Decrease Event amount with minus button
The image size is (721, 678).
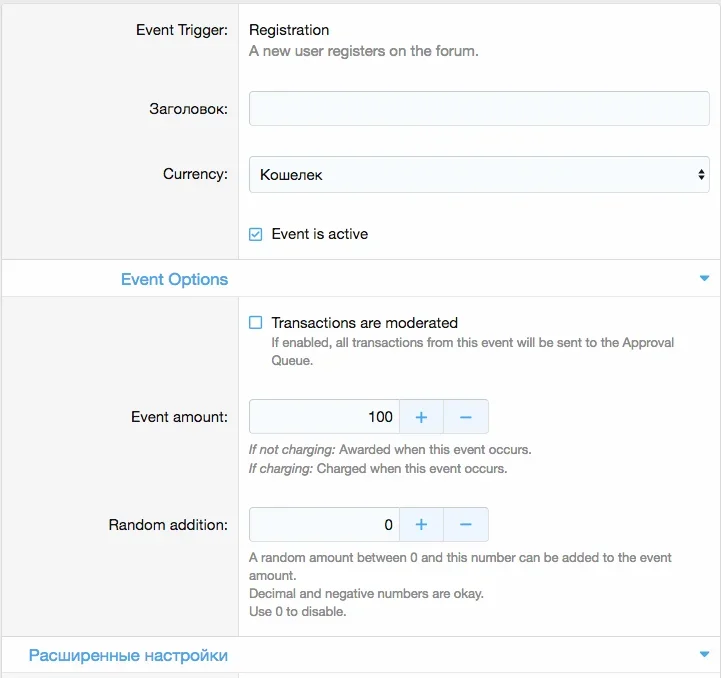(x=466, y=417)
